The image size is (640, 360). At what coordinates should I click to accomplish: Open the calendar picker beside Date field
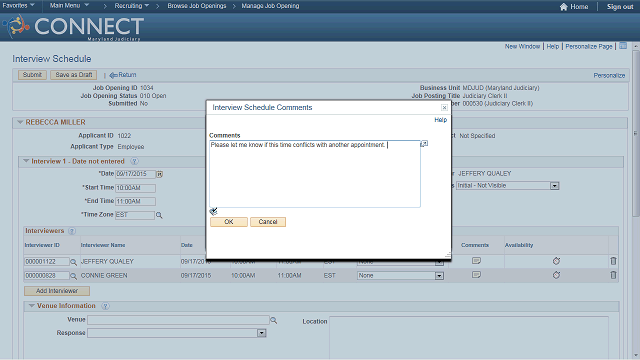click(160, 174)
